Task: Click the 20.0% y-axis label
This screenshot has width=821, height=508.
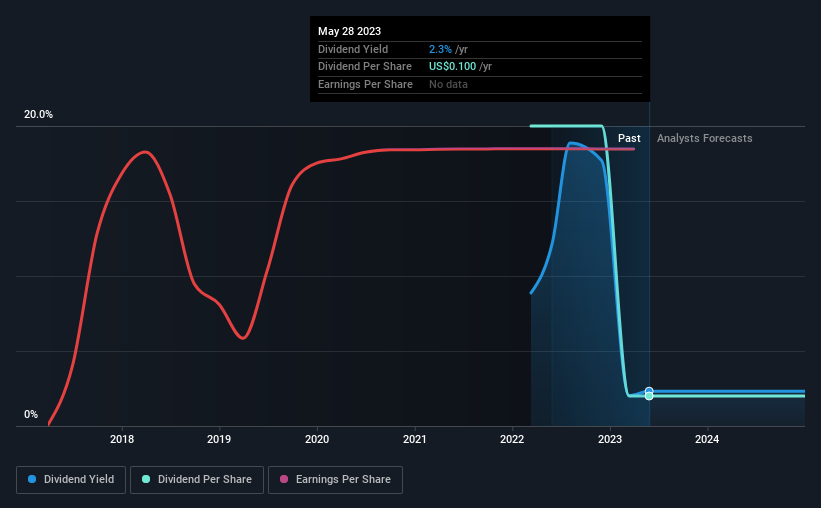Action: click(38, 115)
